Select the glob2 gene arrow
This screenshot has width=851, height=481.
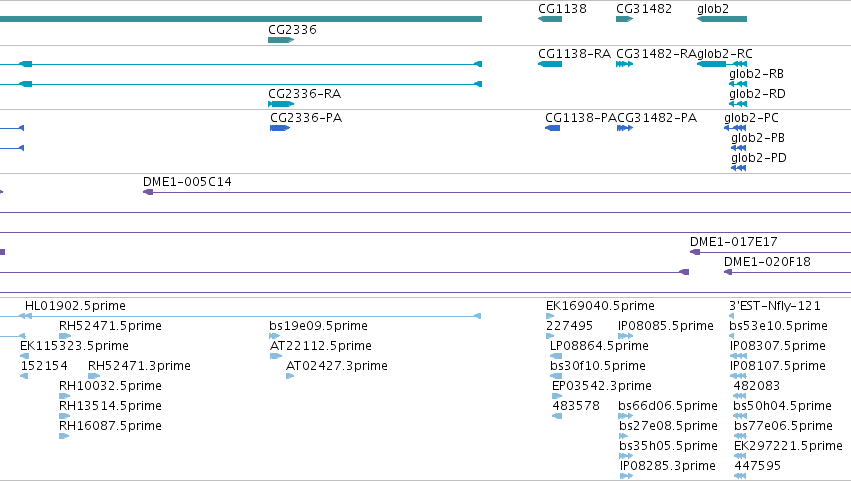[722, 19]
